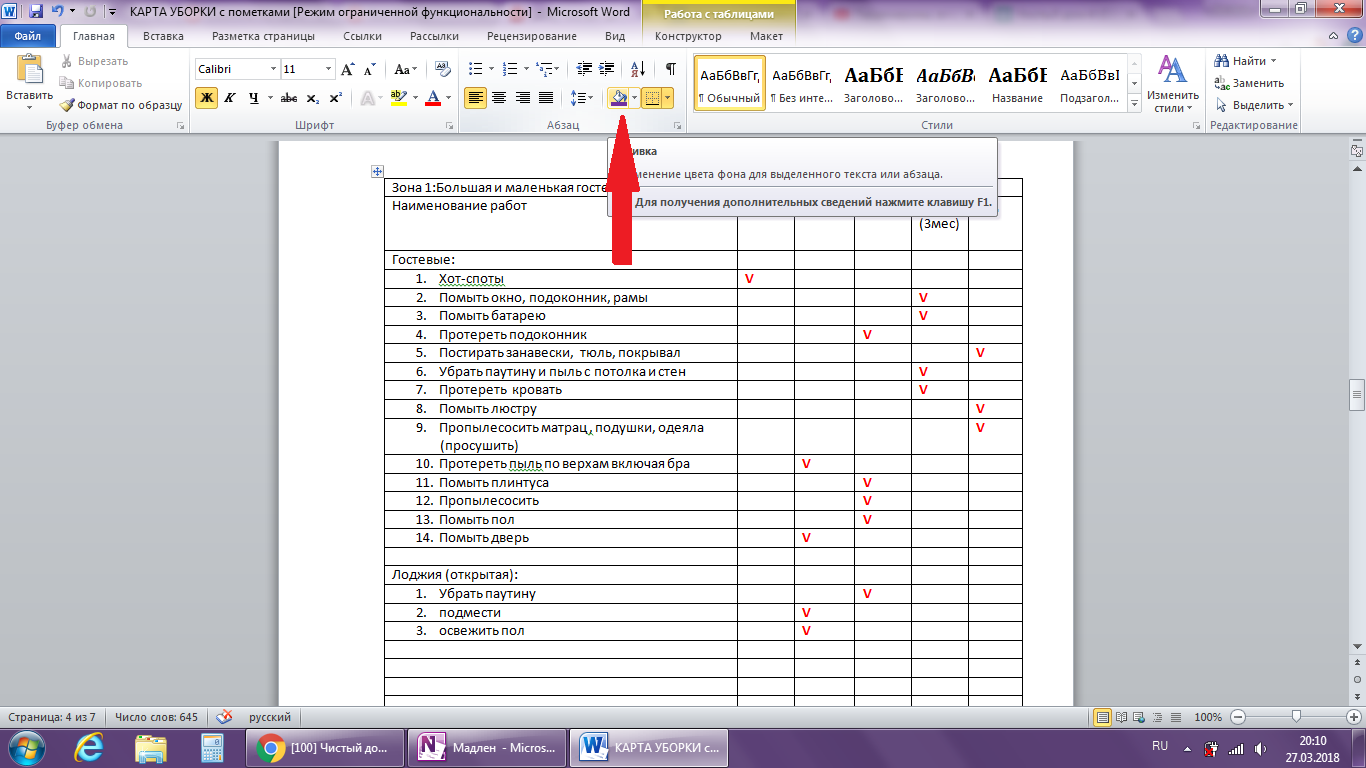1366x768 pixels.
Task: Increase font size with the grow-font icon
Action: point(347,69)
